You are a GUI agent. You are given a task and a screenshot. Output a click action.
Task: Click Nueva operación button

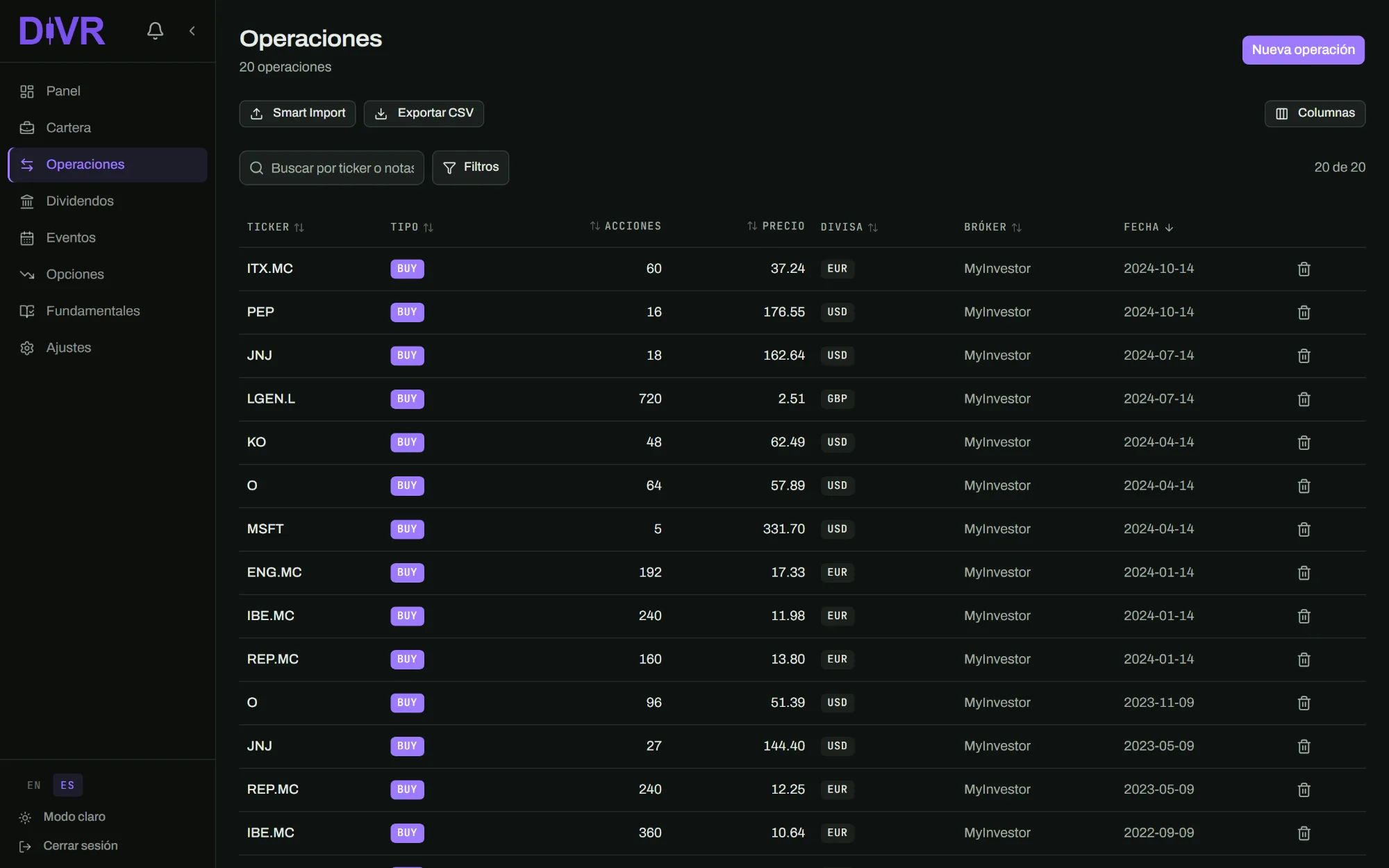1303,50
